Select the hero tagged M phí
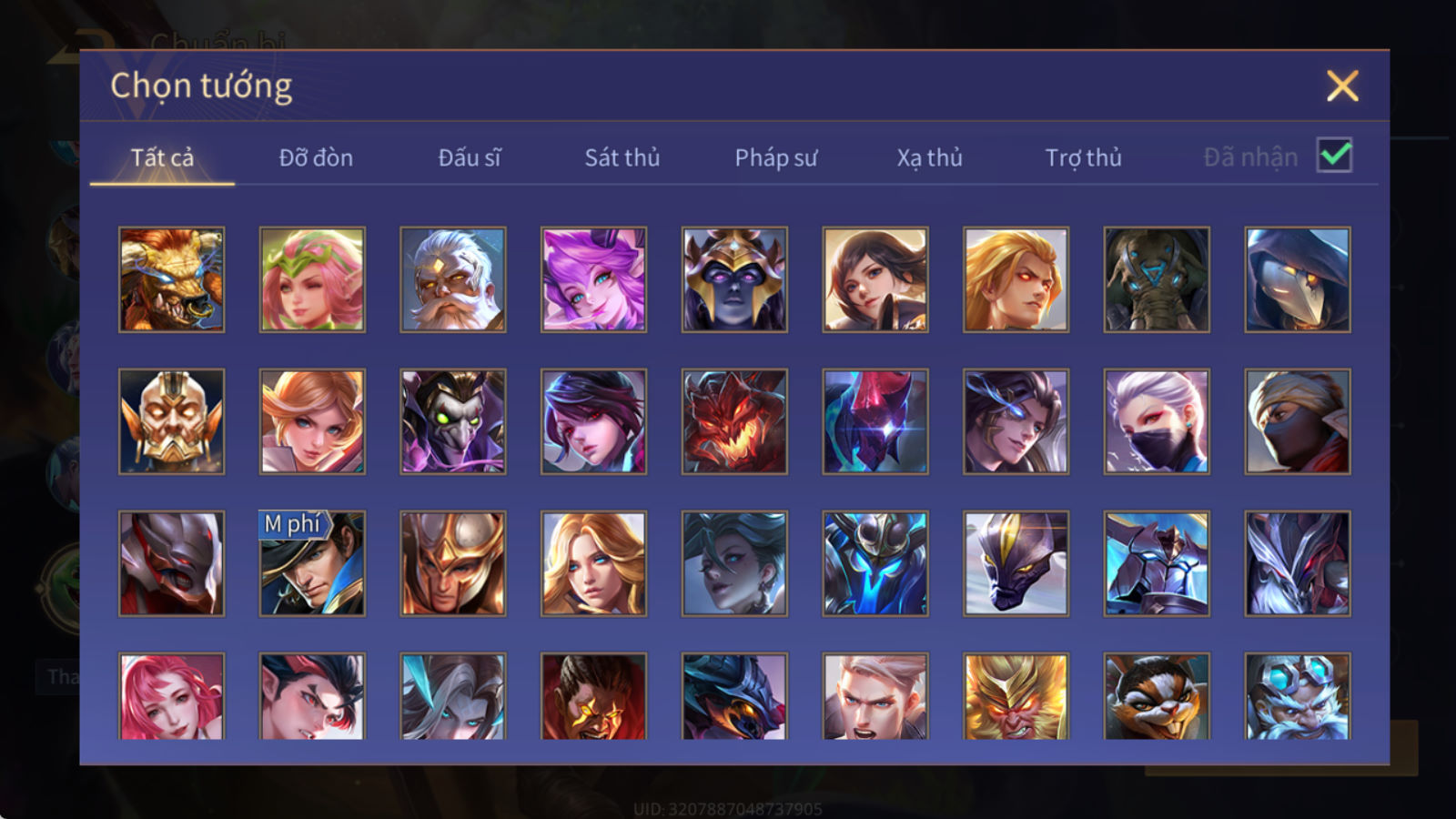Screen dimensions: 1456x819 (312, 563)
